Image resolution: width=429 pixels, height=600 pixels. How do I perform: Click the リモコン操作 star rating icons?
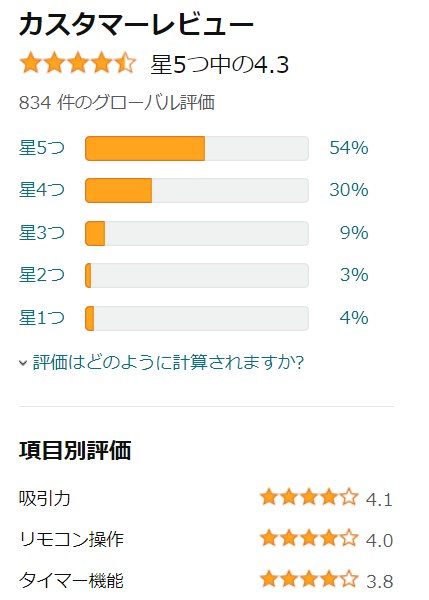tap(309, 538)
